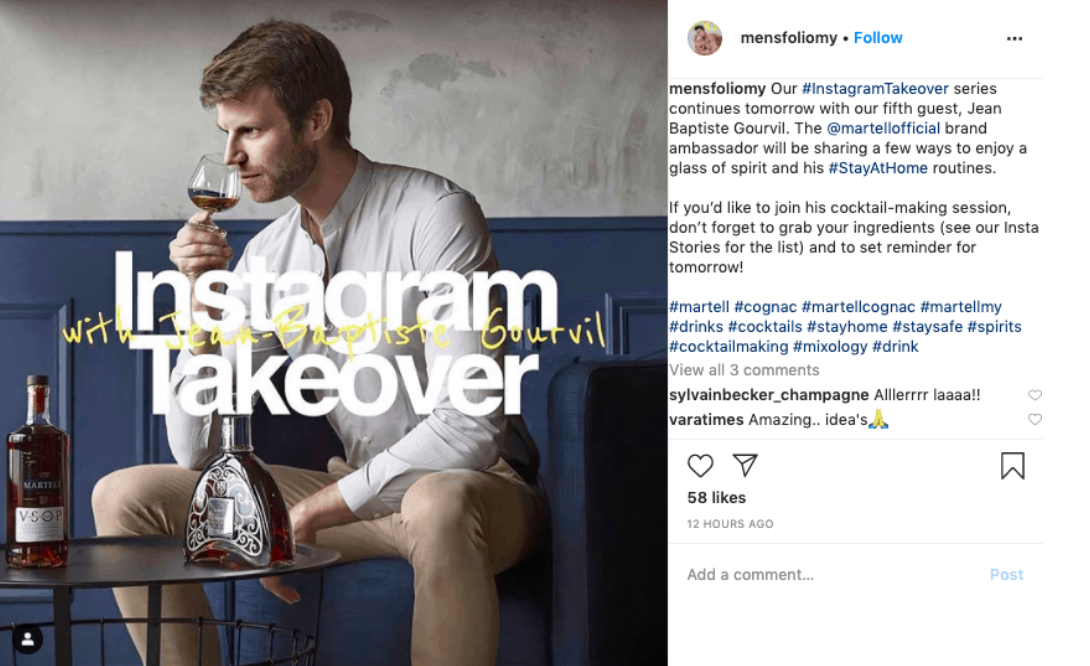1090x666 pixels.
Task: Open the #mixology hashtag
Action: pos(829,346)
